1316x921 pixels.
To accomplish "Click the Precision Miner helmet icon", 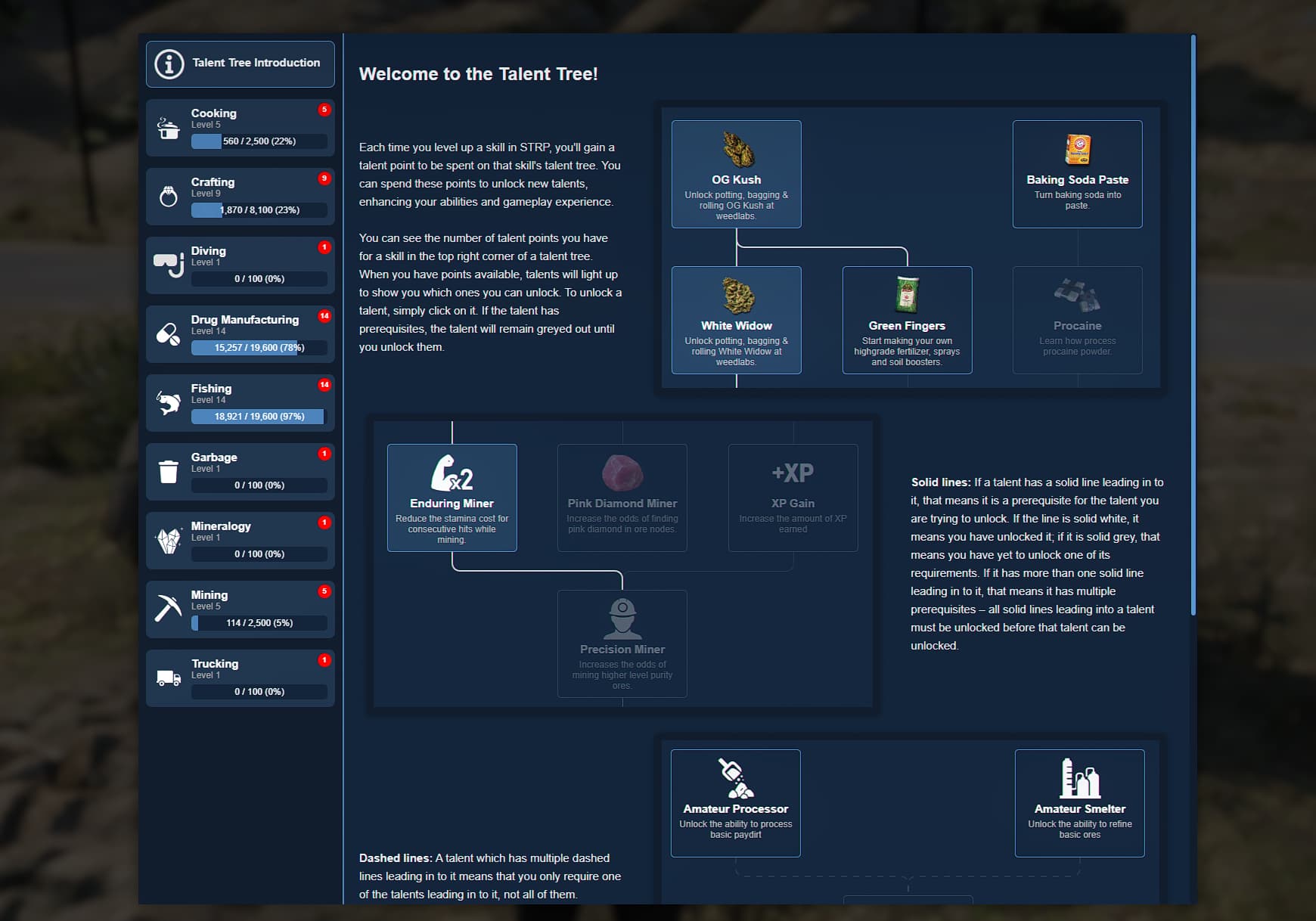I will click(x=622, y=619).
